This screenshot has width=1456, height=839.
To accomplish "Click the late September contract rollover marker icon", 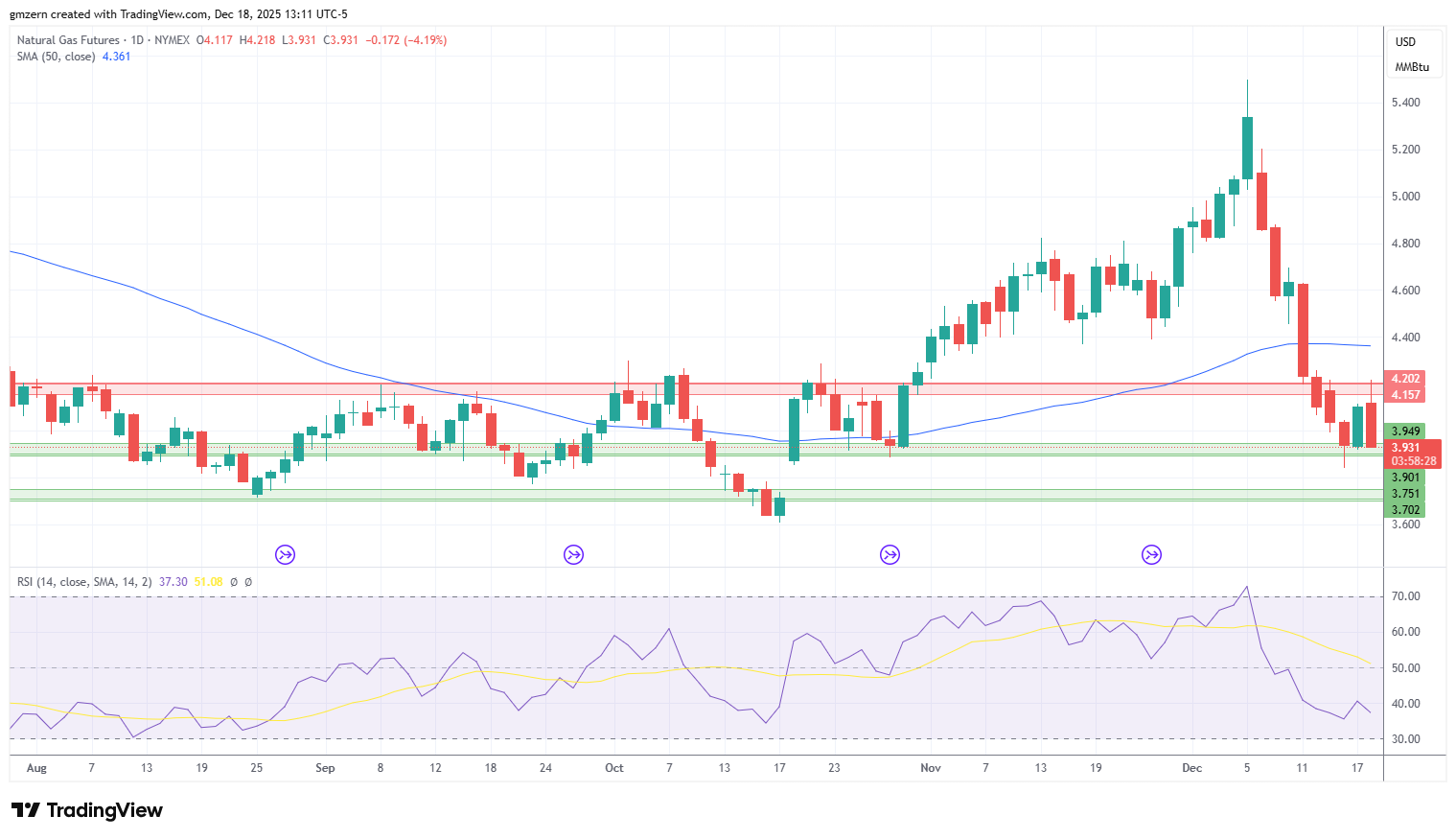I will 573,554.
